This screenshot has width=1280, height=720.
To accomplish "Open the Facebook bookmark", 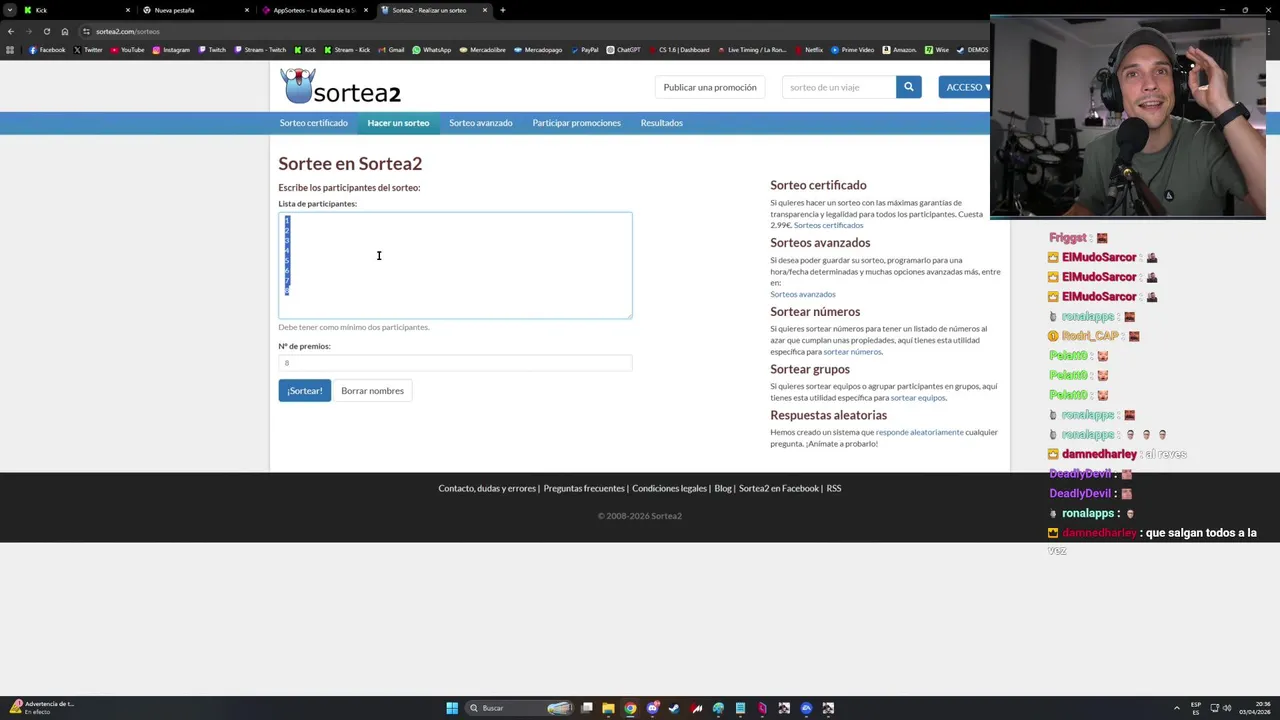I will (47, 50).
